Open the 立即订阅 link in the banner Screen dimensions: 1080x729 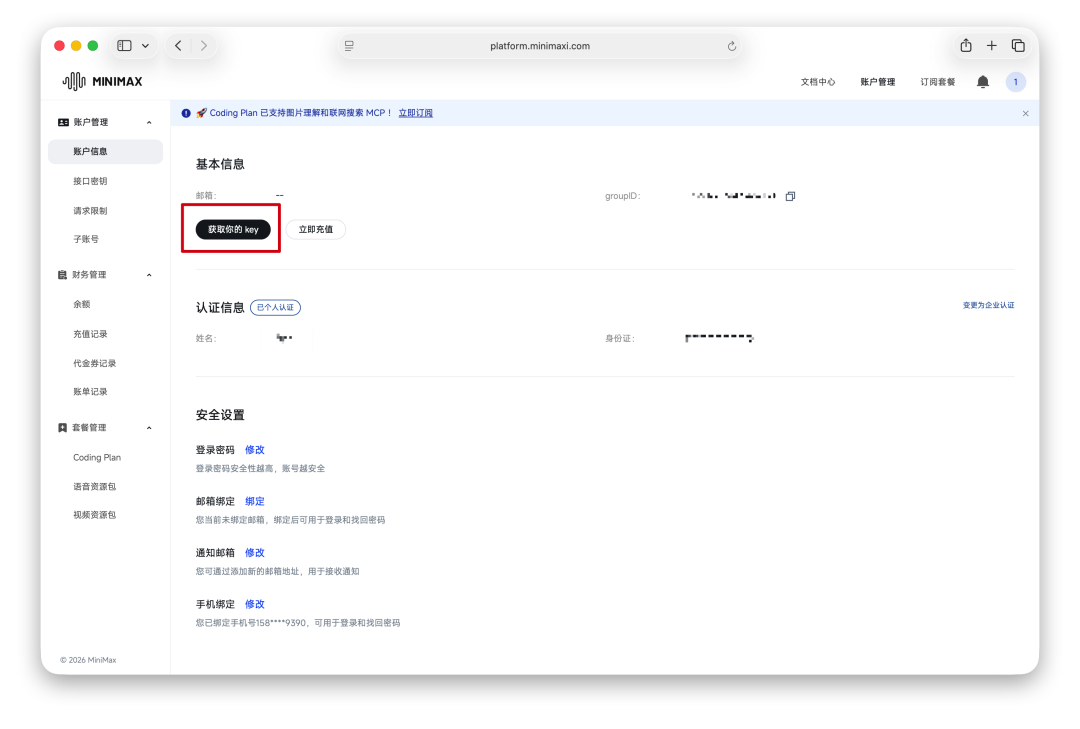(x=415, y=113)
